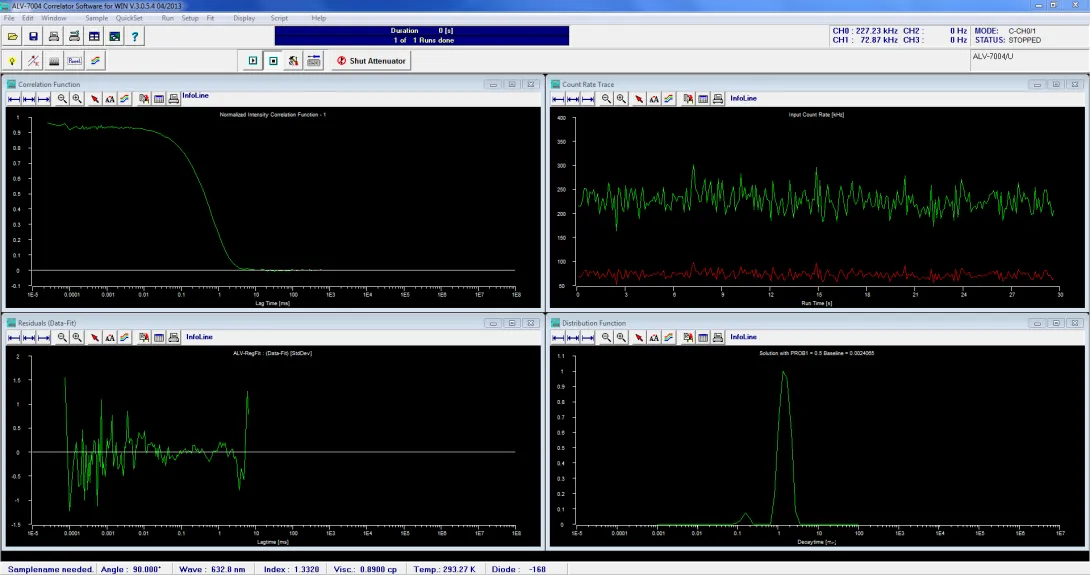Screen dimensions: 1090x575
Task: Open the QuickSet menu
Action: [x=129, y=18]
